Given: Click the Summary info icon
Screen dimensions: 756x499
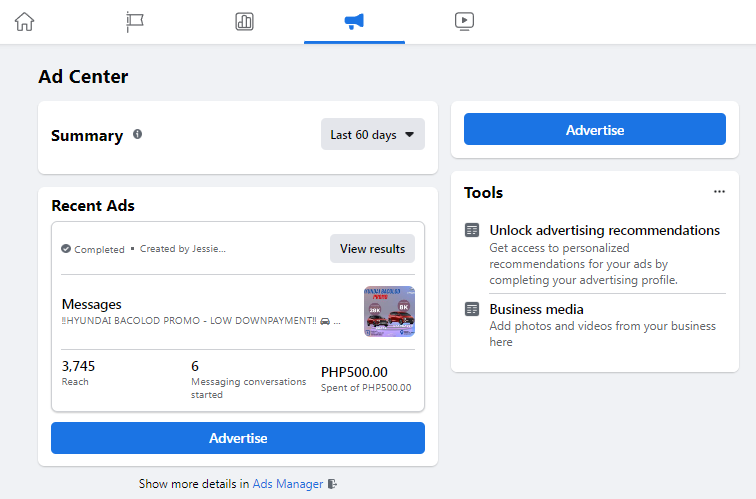Looking at the screenshot, I should [138, 134].
